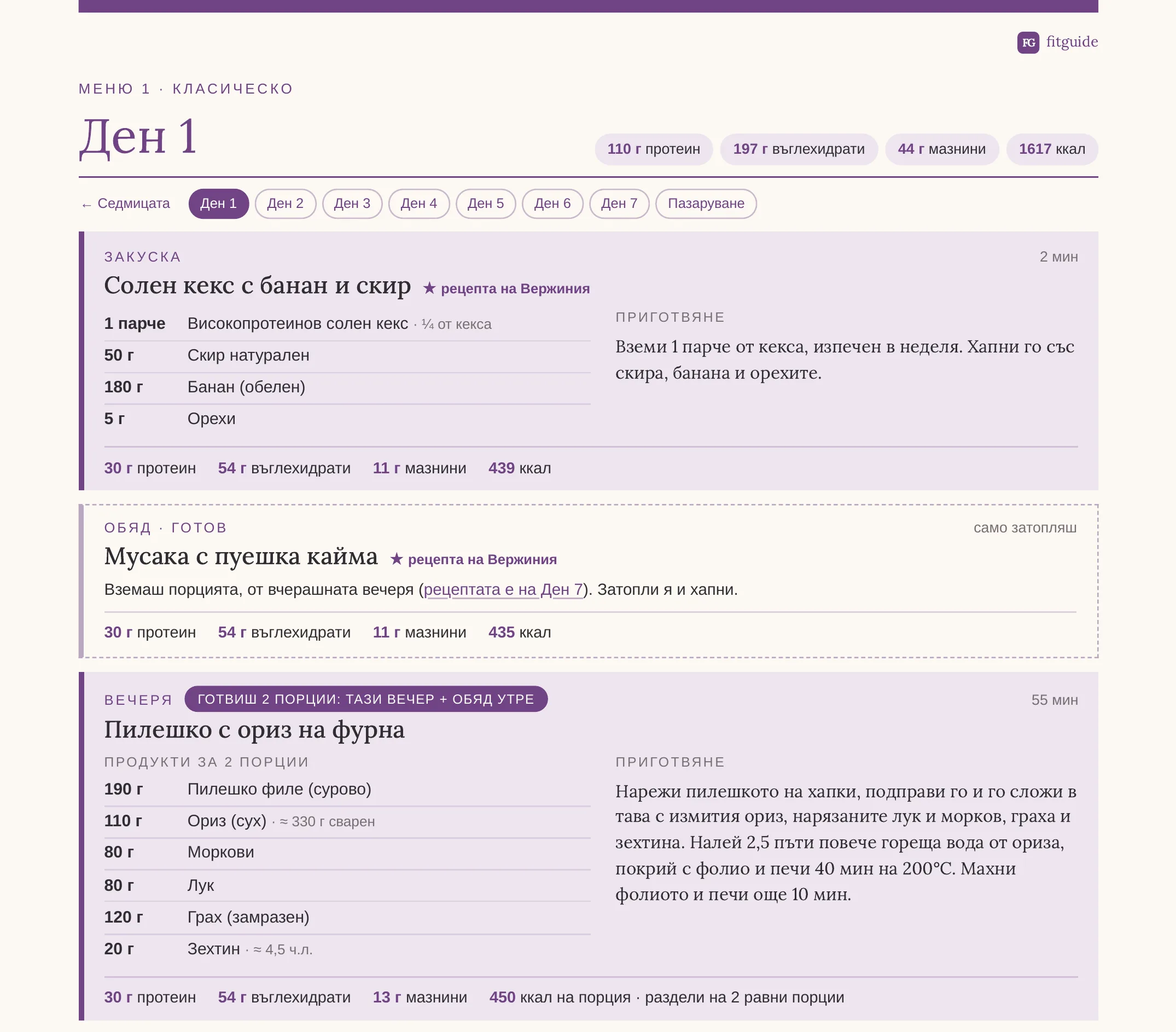Open the Ден 3 tab

coord(352,204)
